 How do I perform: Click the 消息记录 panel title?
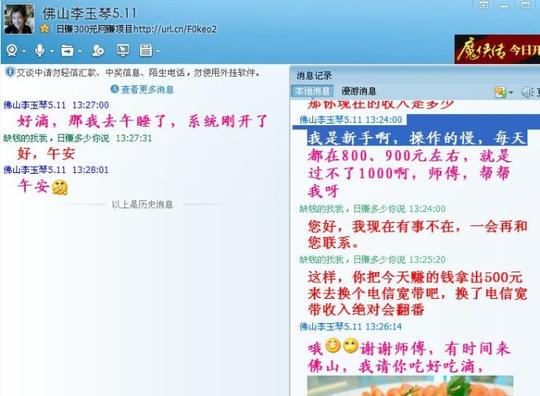click(x=314, y=75)
